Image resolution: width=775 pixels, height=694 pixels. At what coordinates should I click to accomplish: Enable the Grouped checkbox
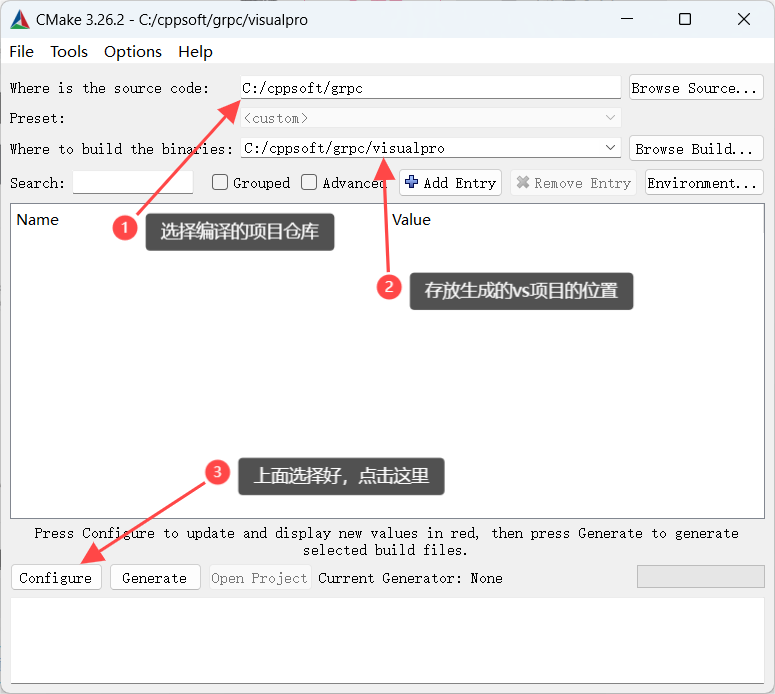coord(219,182)
